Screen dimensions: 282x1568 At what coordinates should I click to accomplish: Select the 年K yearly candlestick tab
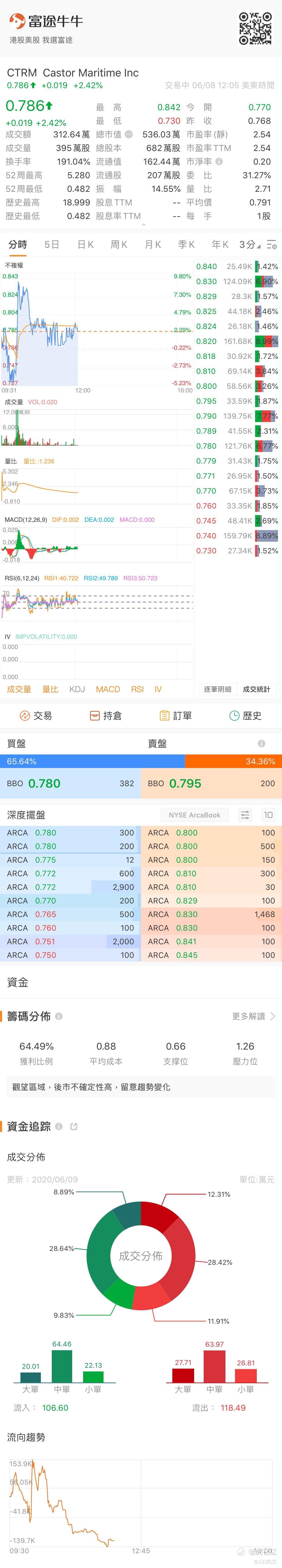pos(220,245)
